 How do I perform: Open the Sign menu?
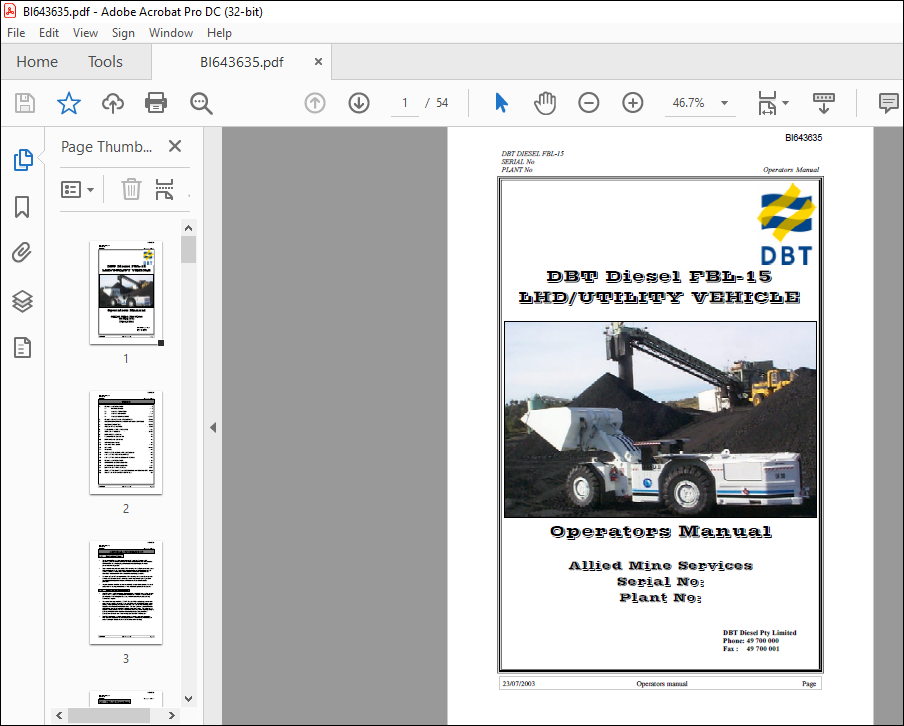pos(123,33)
